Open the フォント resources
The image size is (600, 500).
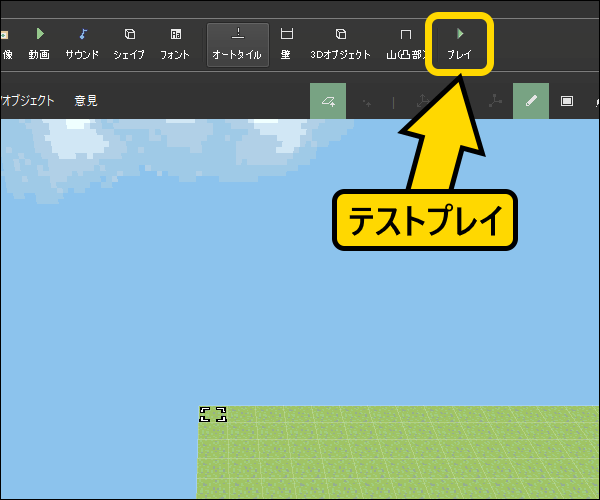click(x=175, y=43)
